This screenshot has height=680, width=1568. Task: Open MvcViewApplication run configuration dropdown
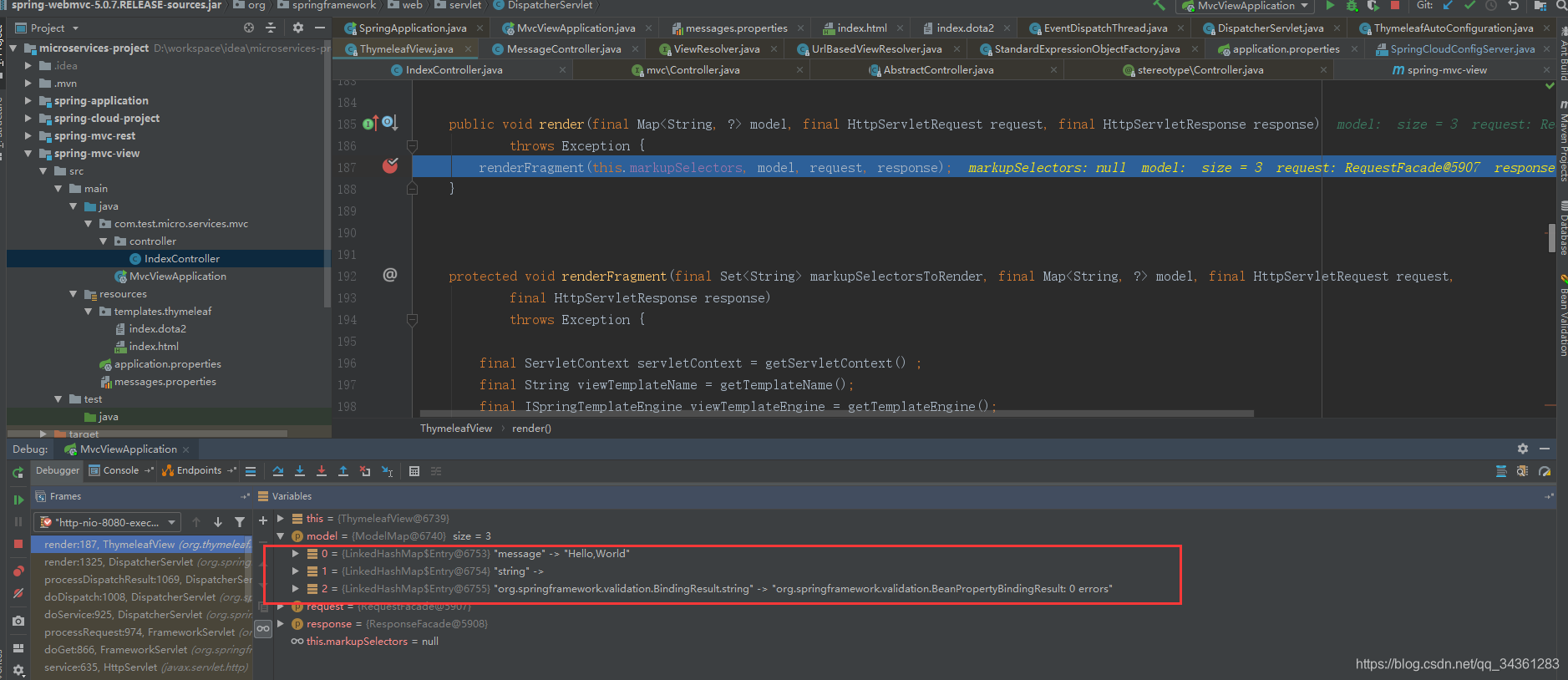(1244, 6)
